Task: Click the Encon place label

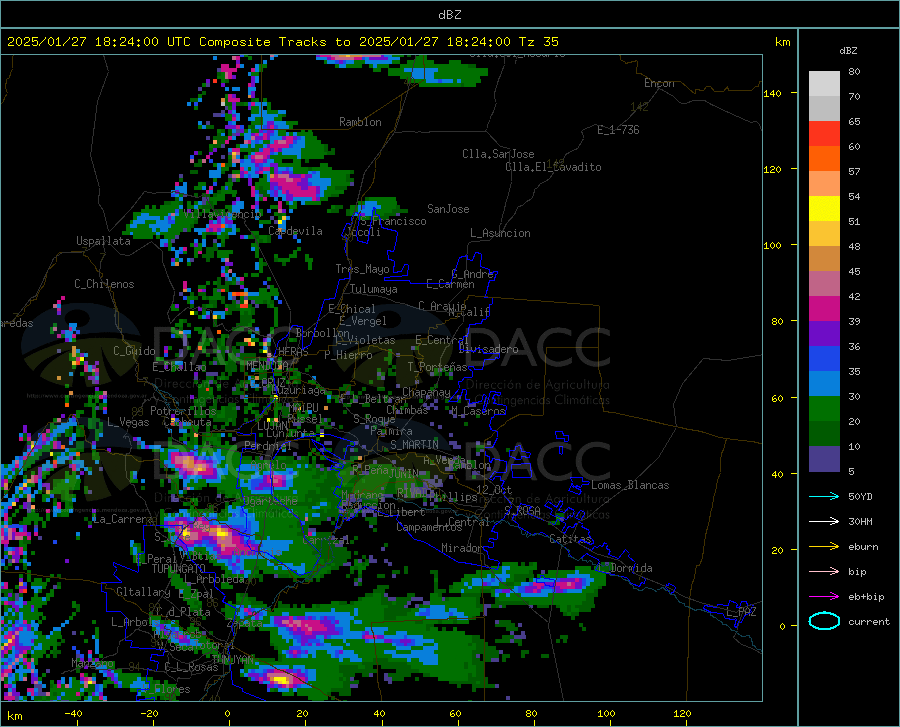Action: pos(659,83)
